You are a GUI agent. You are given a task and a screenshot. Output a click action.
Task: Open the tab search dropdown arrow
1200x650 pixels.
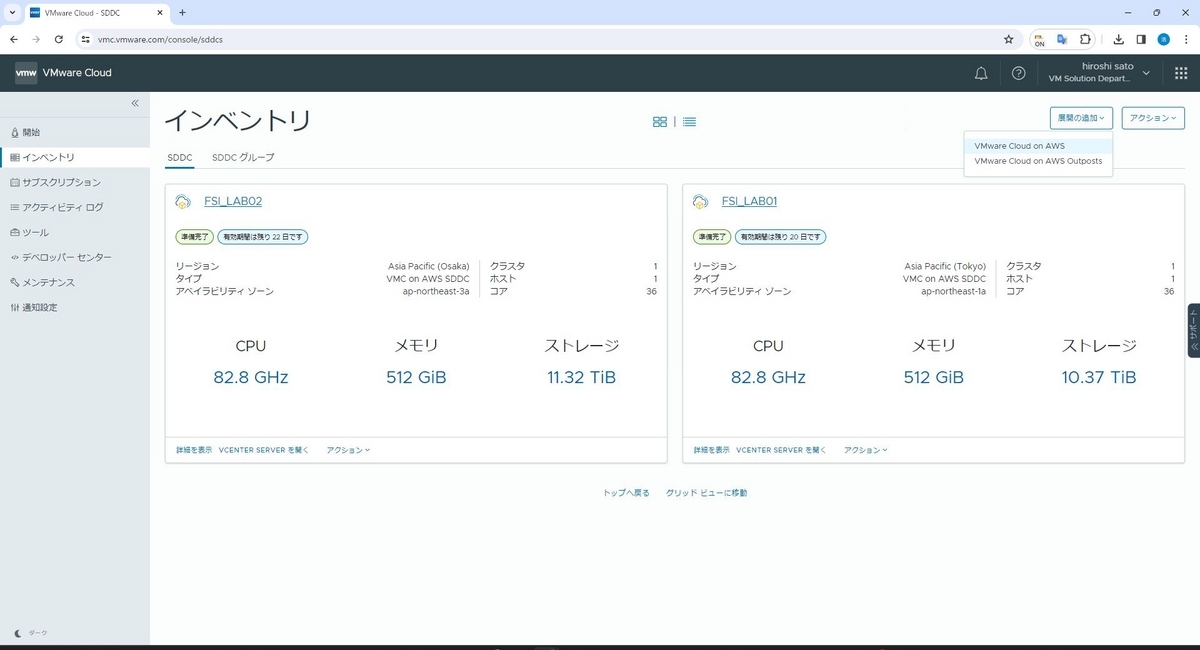[11, 12]
